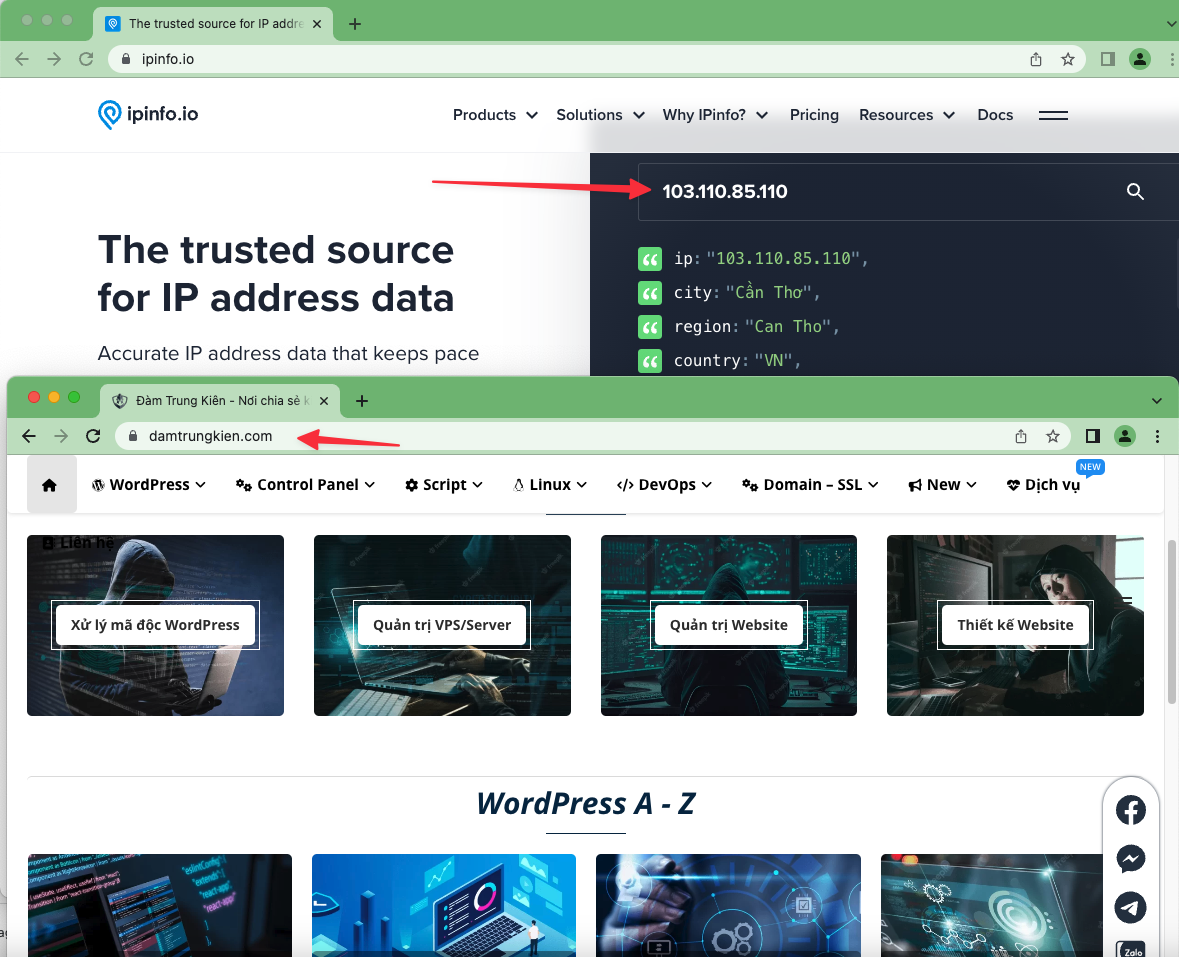Open the Pricing page
The image size is (1179, 957).
tap(814, 115)
